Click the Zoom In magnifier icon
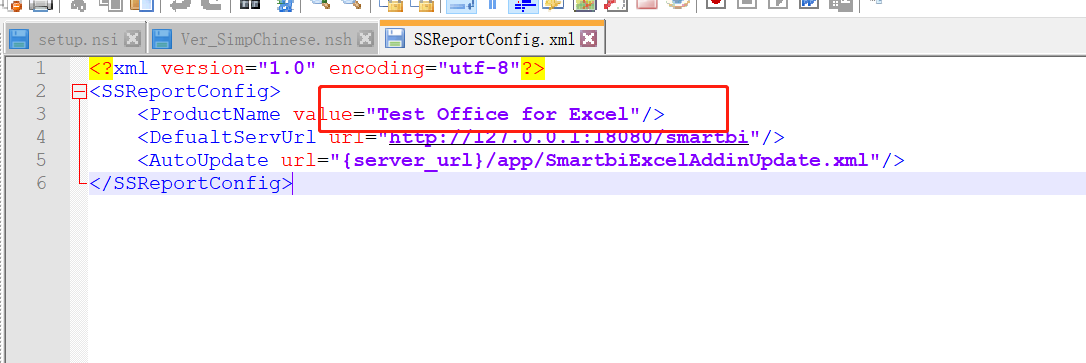The height and width of the screenshot is (363, 1086). (x=319, y=5)
